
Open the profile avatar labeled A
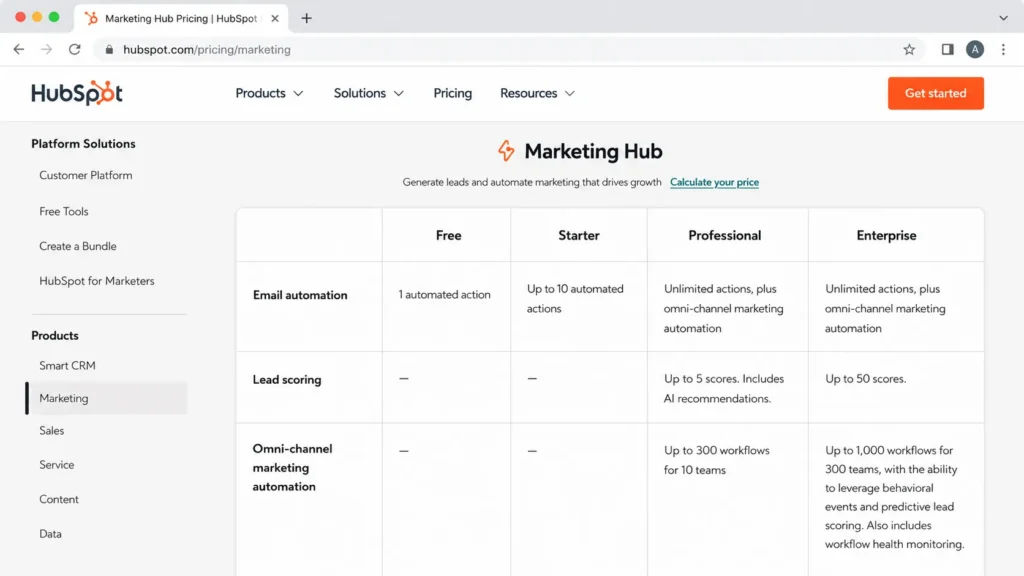pyautogui.click(x=975, y=50)
